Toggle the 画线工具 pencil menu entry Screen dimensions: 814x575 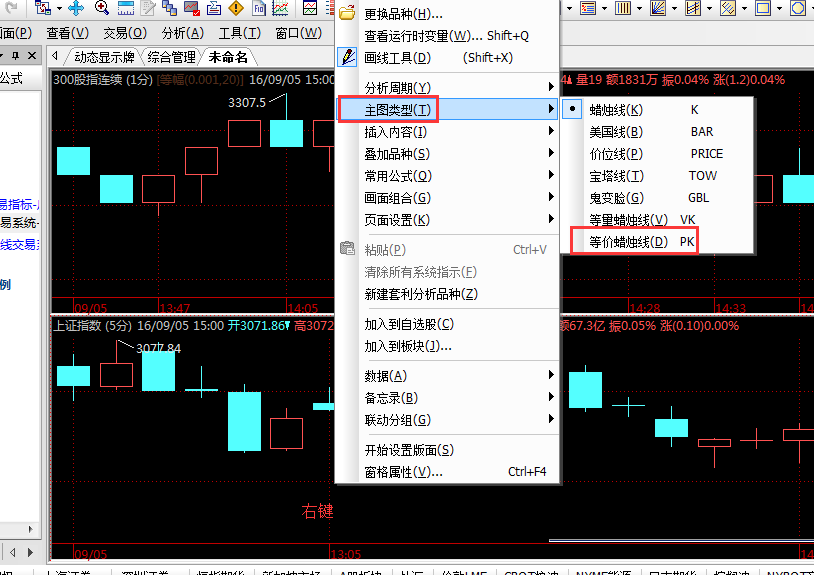coord(396,58)
